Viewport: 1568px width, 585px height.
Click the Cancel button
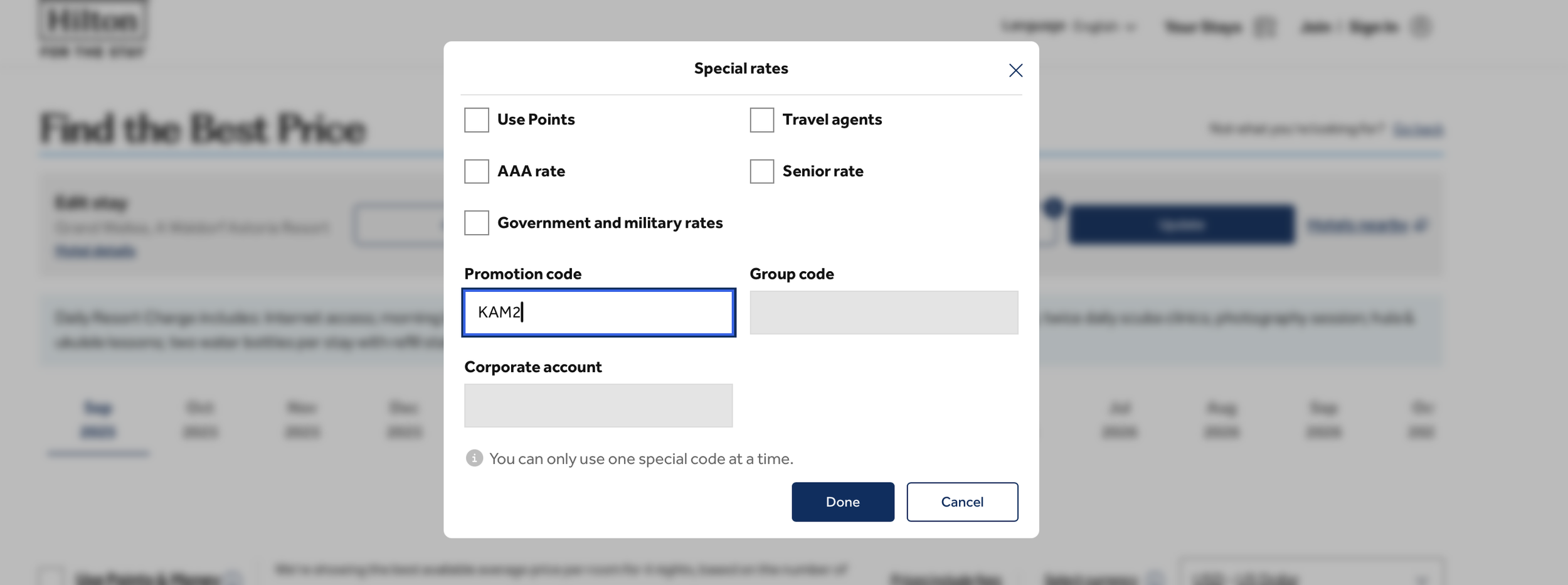[961, 502]
